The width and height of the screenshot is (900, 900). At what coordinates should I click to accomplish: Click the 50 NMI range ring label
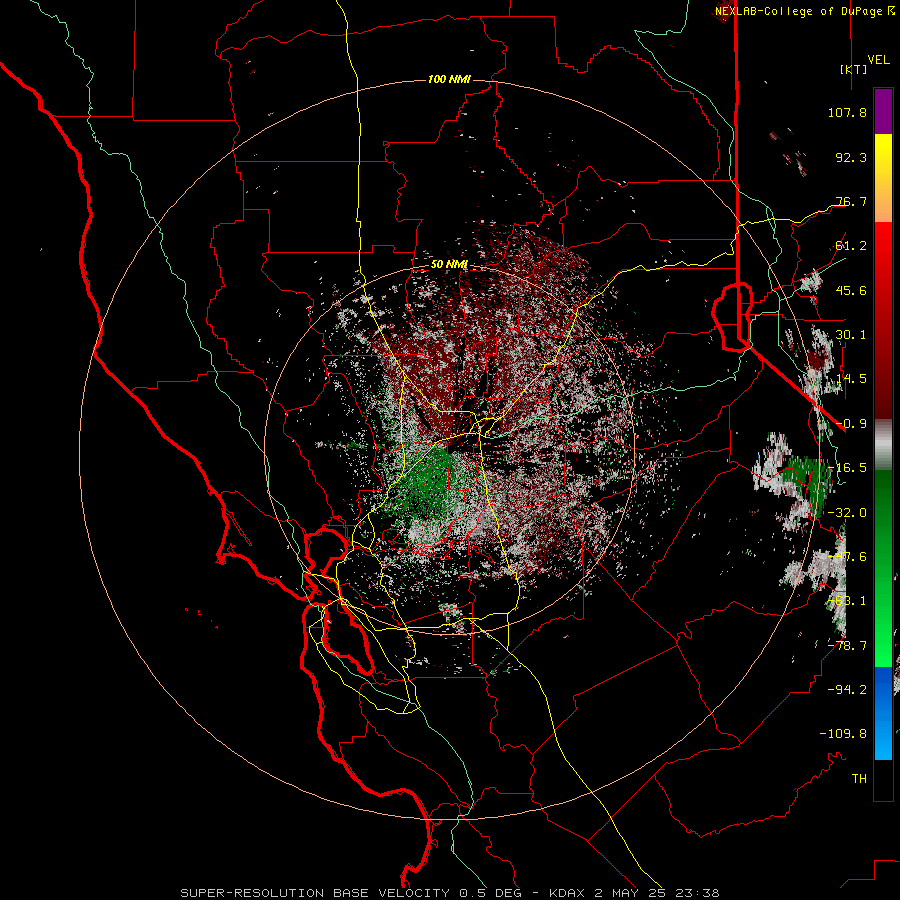449,264
